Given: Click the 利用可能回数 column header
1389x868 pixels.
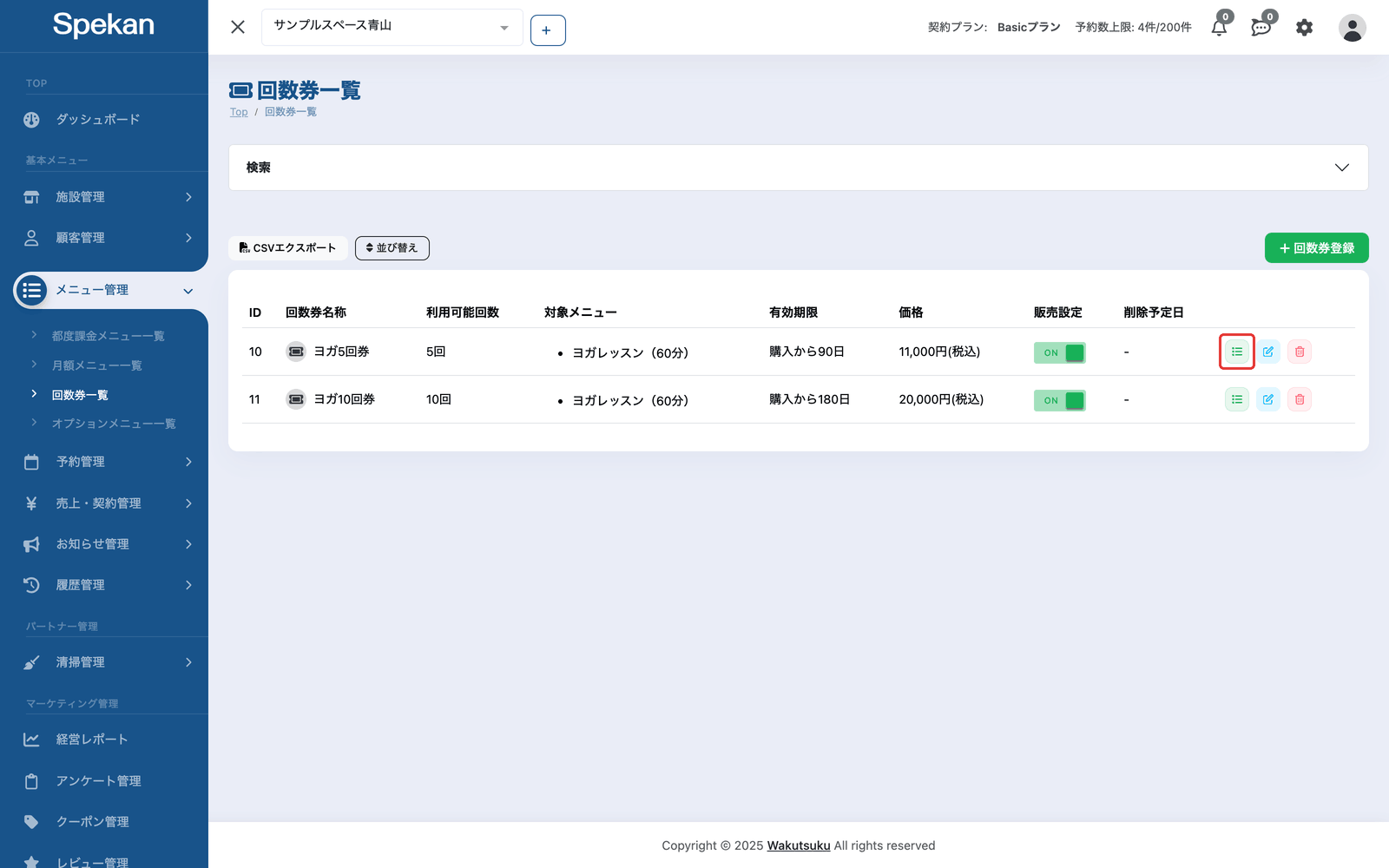Looking at the screenshot, I should coord(463,312).
